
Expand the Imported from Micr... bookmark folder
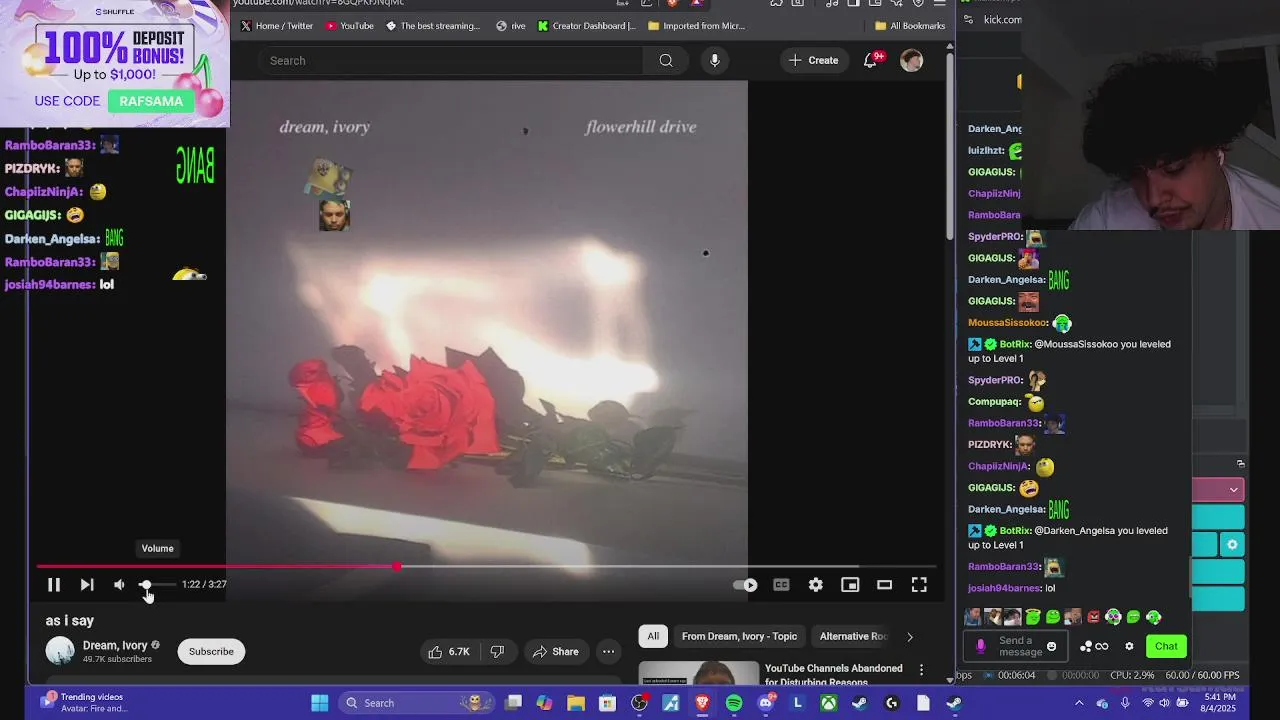(697, 26)
